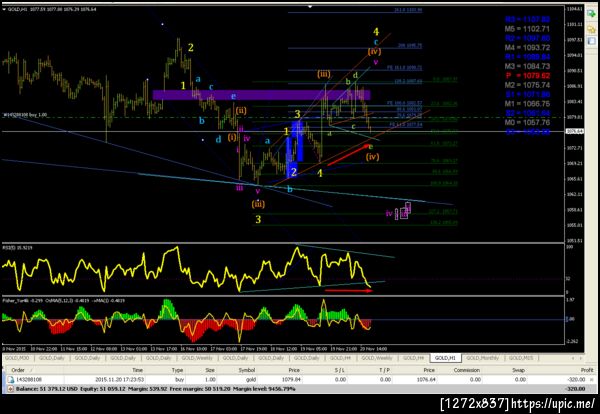Image resolution: width=600 pixels, height=414 pixels.
Task: Click the open price 1079.84 cell
Action: pyautogui.click(x=291, y=380)
